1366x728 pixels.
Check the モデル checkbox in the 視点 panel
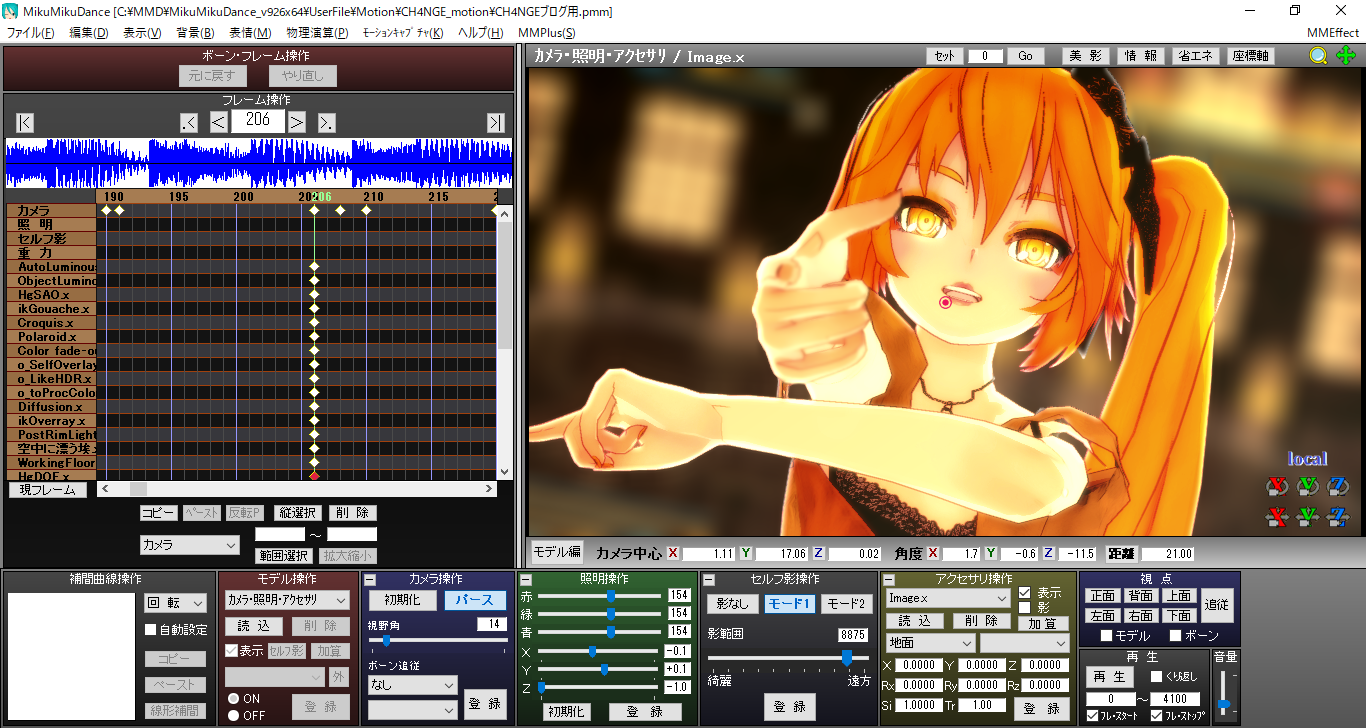pos(1106,635)
